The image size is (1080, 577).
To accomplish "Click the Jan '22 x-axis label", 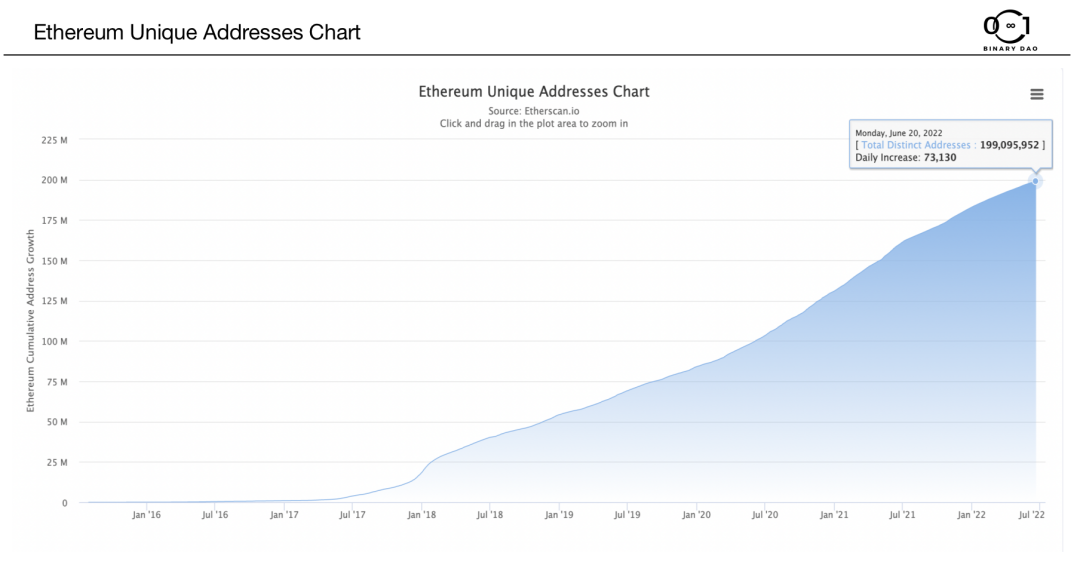I will tap(971, 515).
